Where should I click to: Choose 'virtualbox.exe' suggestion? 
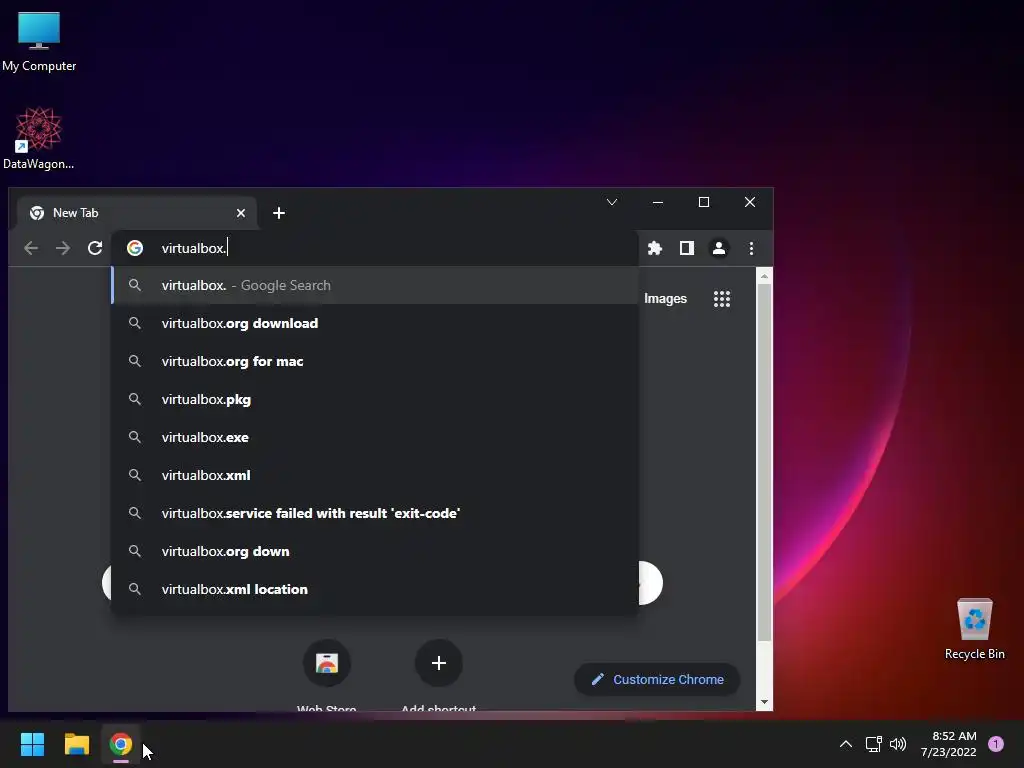pos(375,437)
